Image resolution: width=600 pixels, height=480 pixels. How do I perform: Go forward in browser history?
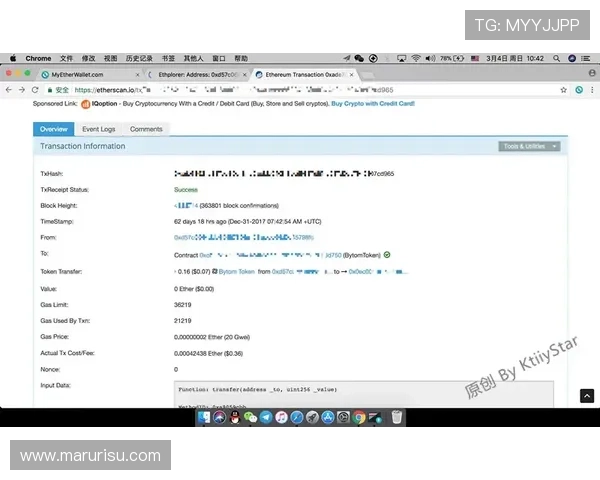[x=22, y=90]
